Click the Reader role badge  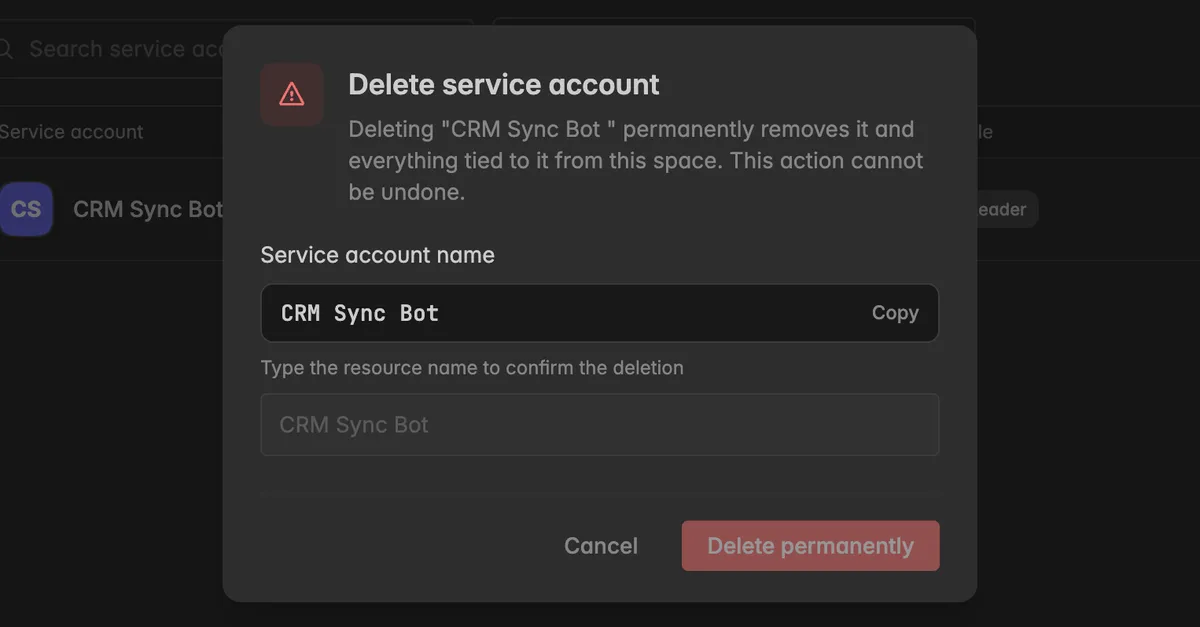[x=1007, y=210]
